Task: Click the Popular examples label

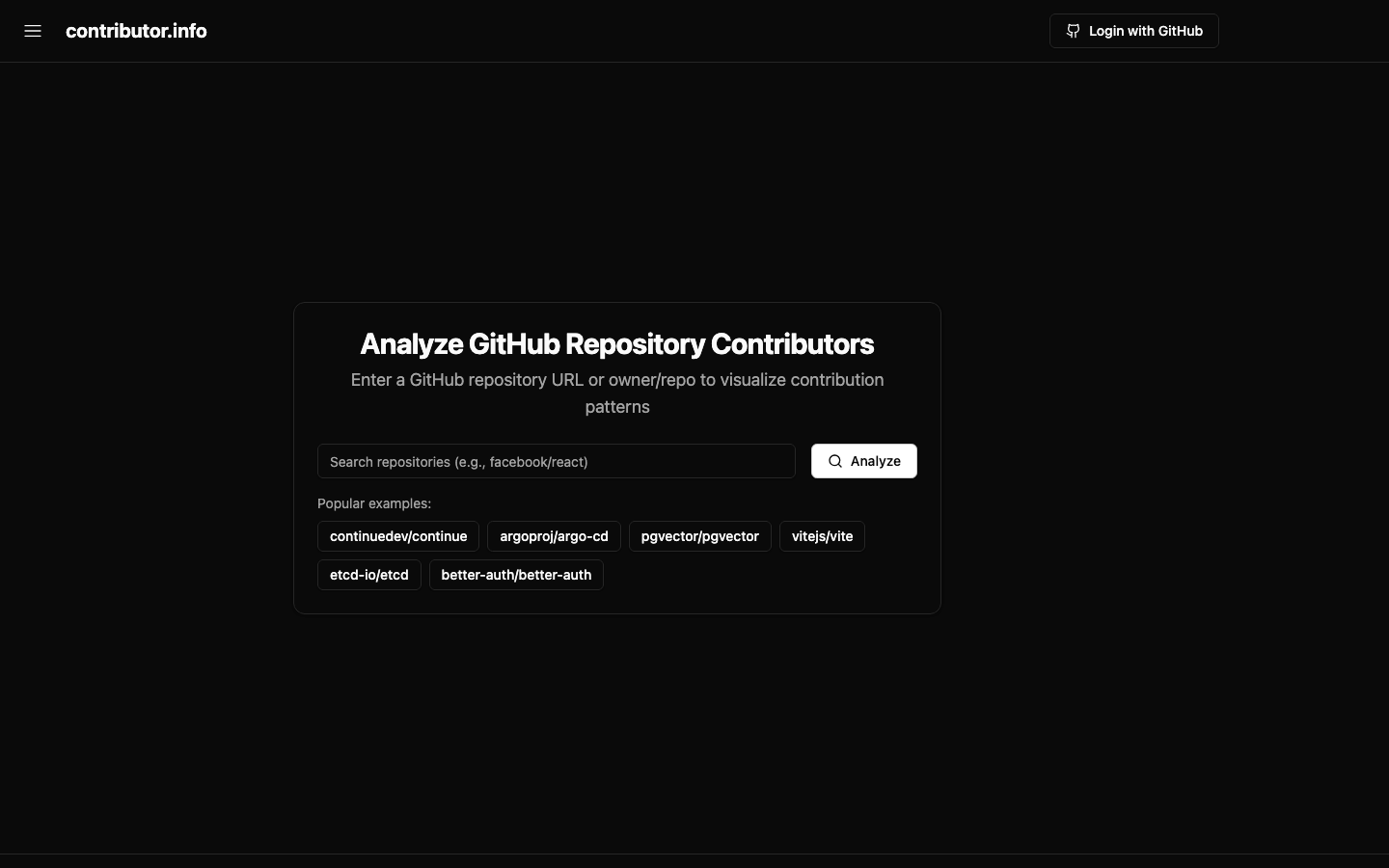Action: coord(374,503)
